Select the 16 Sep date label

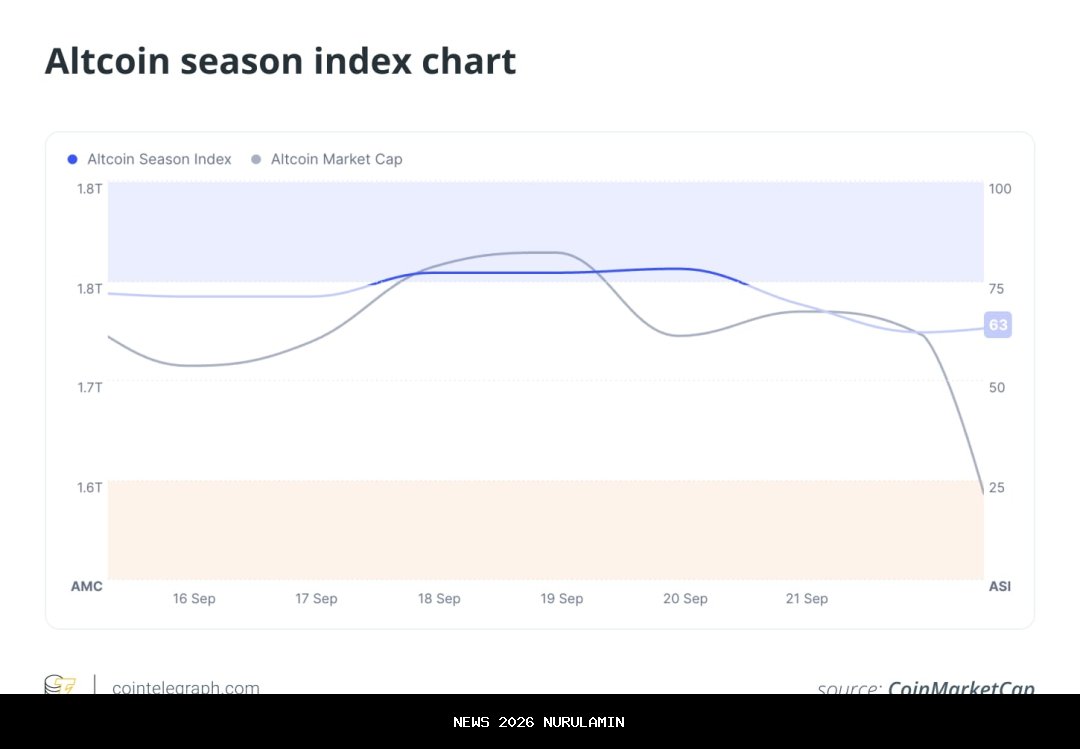[194, 599]
